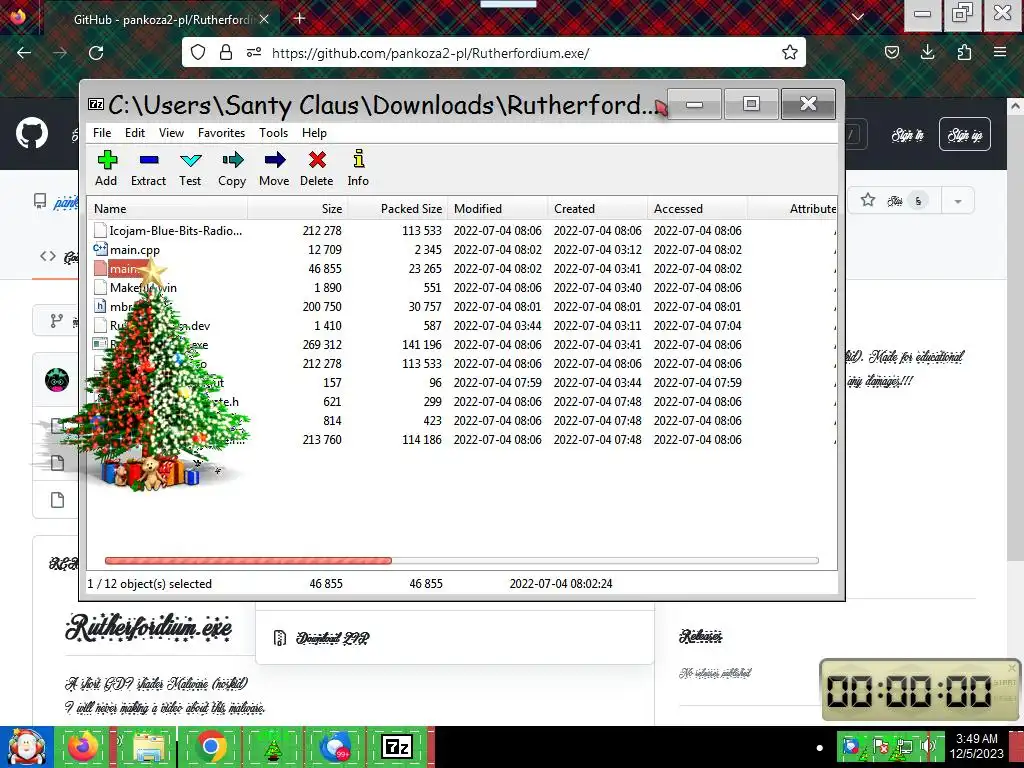Image resolution: width=1024 pixels, height=768 pixels.
Task: Expand the dropdown beside GitHub Star button
Action: click(958, 200)
